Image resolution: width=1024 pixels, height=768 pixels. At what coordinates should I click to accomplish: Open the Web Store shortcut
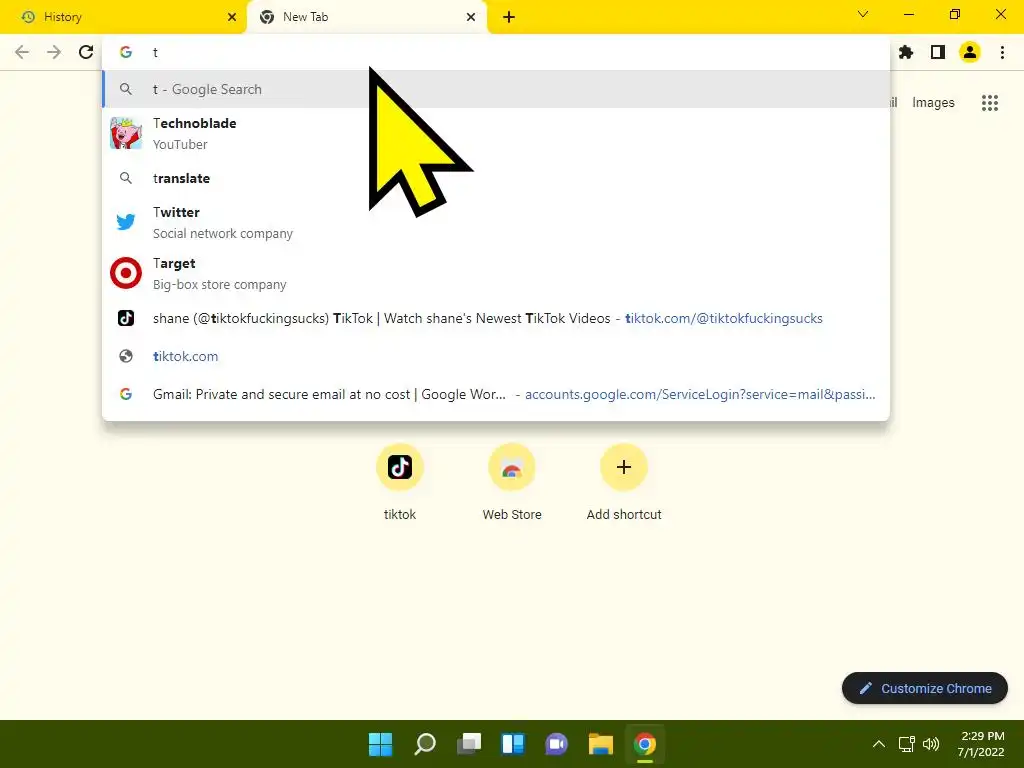(512, 482)
